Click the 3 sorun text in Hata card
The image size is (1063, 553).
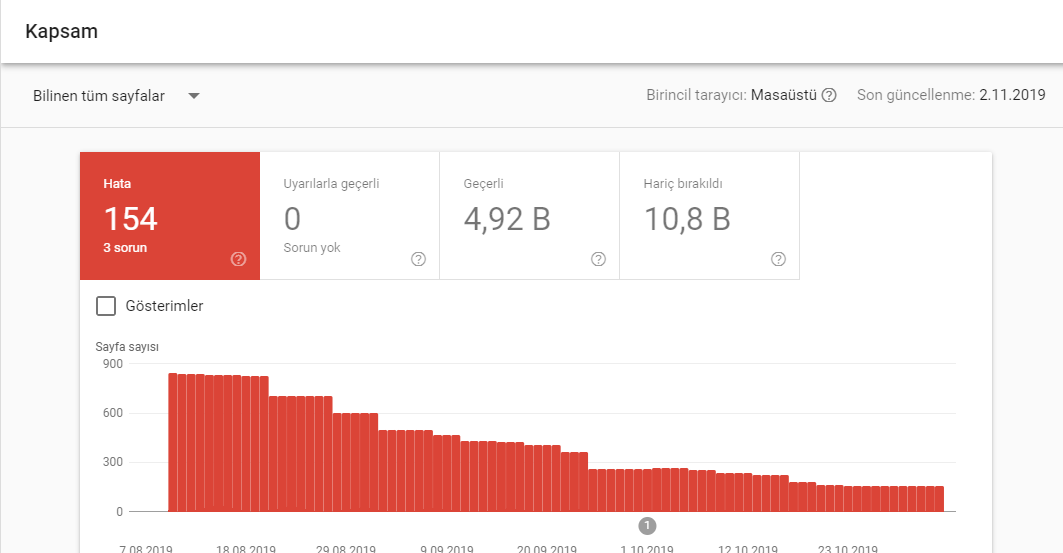[125, 248]
